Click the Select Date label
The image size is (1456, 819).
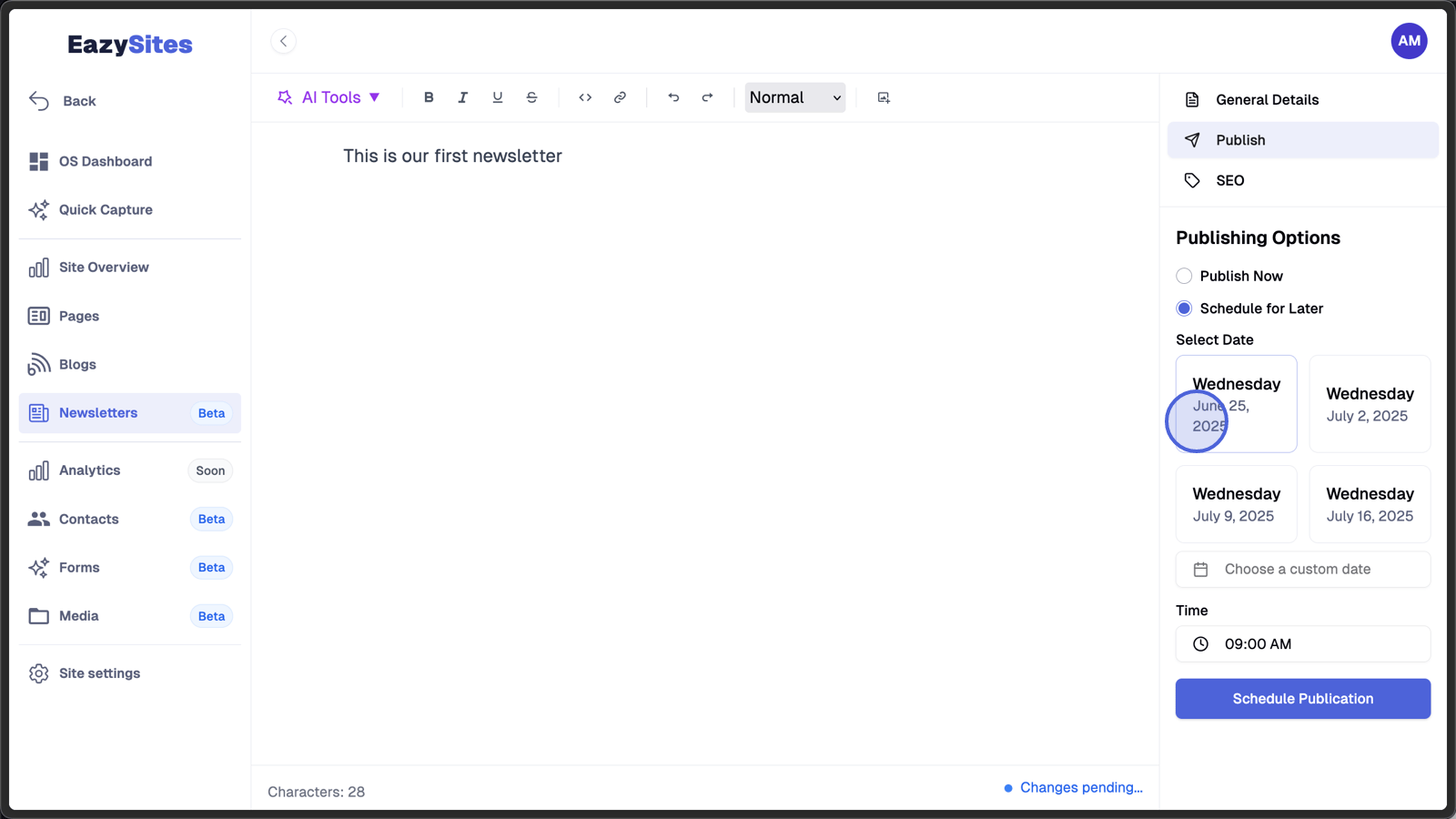(x=1214, y=339)
